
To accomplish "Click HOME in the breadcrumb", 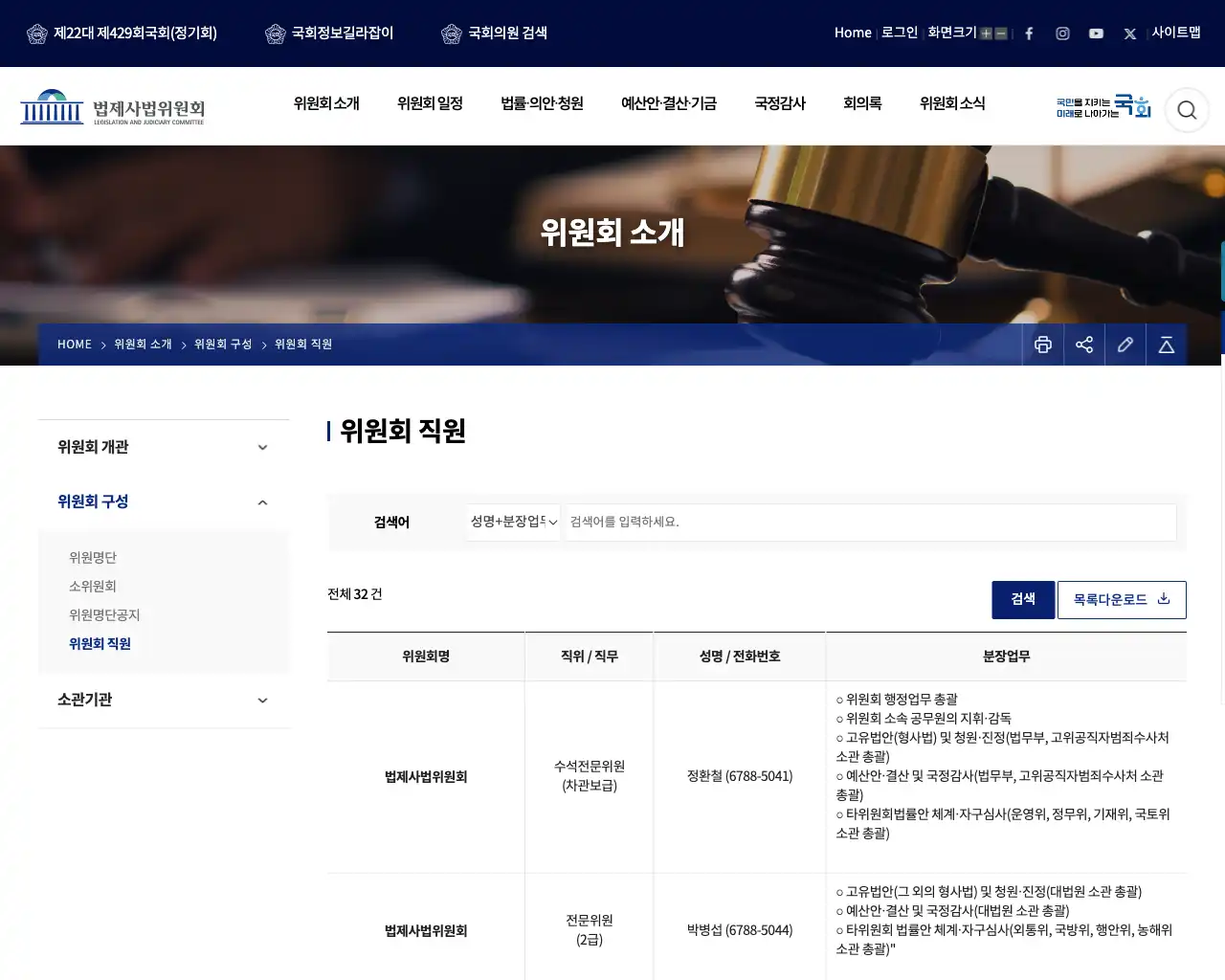I will tap(75, 345).
